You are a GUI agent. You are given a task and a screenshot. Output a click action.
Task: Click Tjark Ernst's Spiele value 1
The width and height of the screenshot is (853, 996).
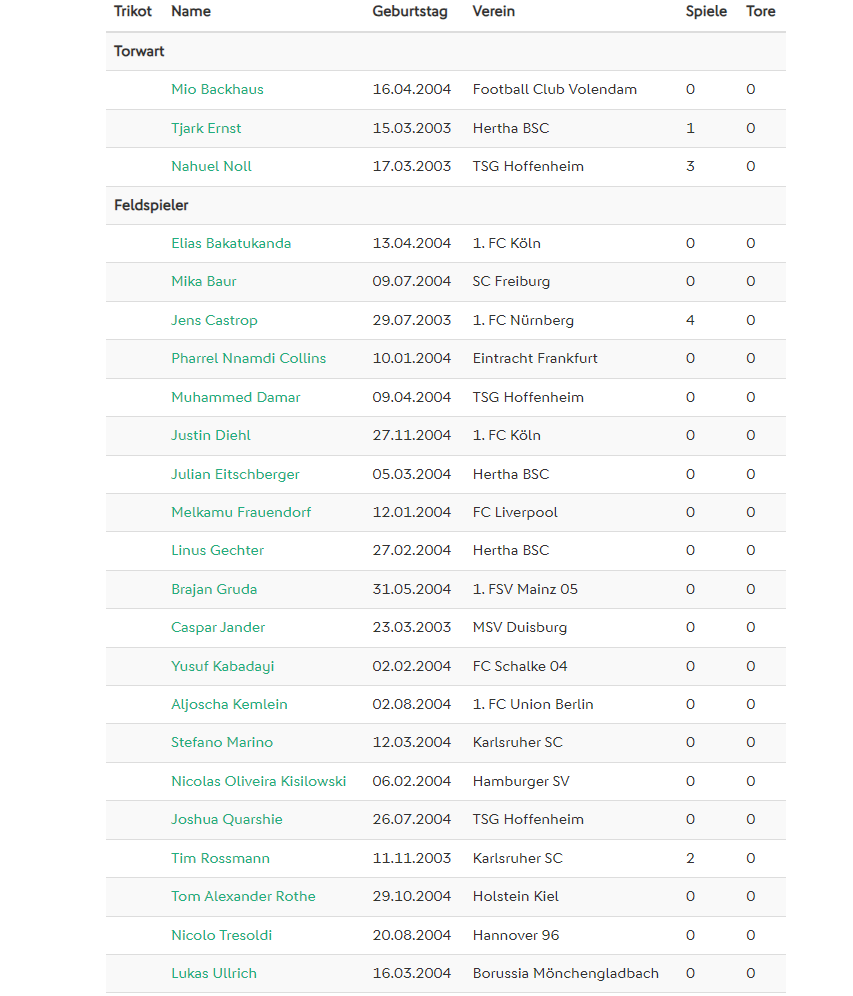coord(690,128)
